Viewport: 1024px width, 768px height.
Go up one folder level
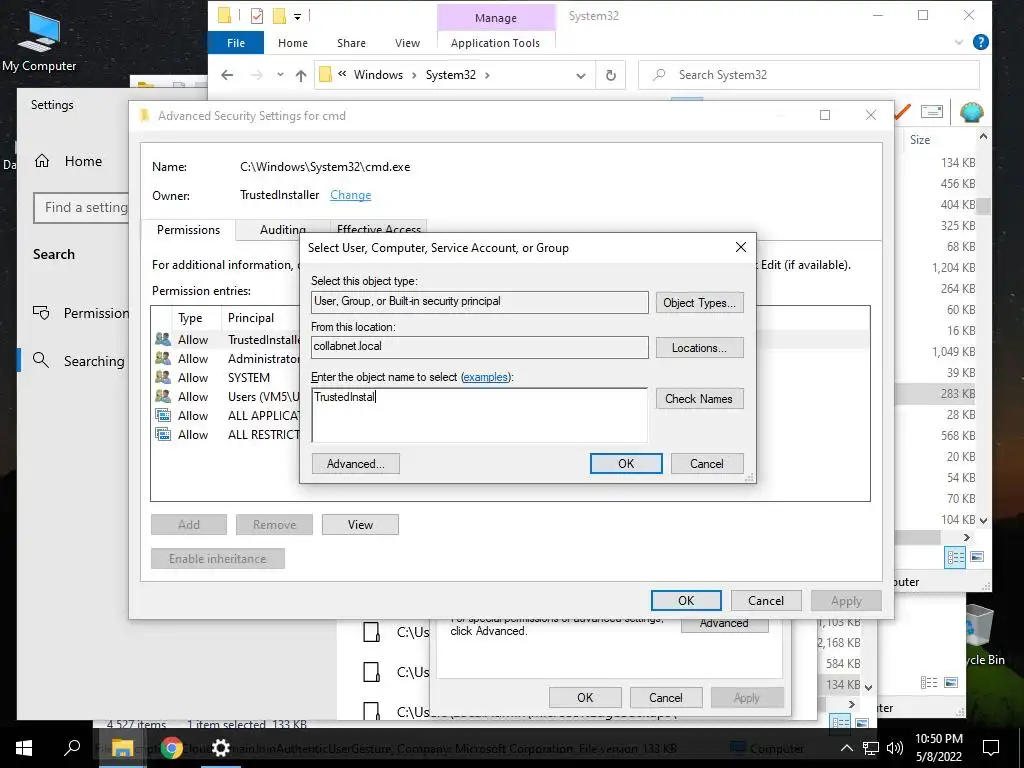pos(300,75)
